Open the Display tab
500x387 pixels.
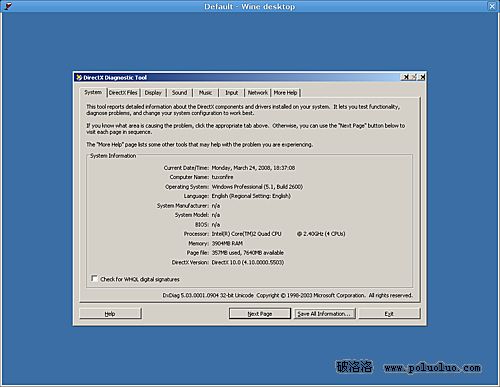153,93
